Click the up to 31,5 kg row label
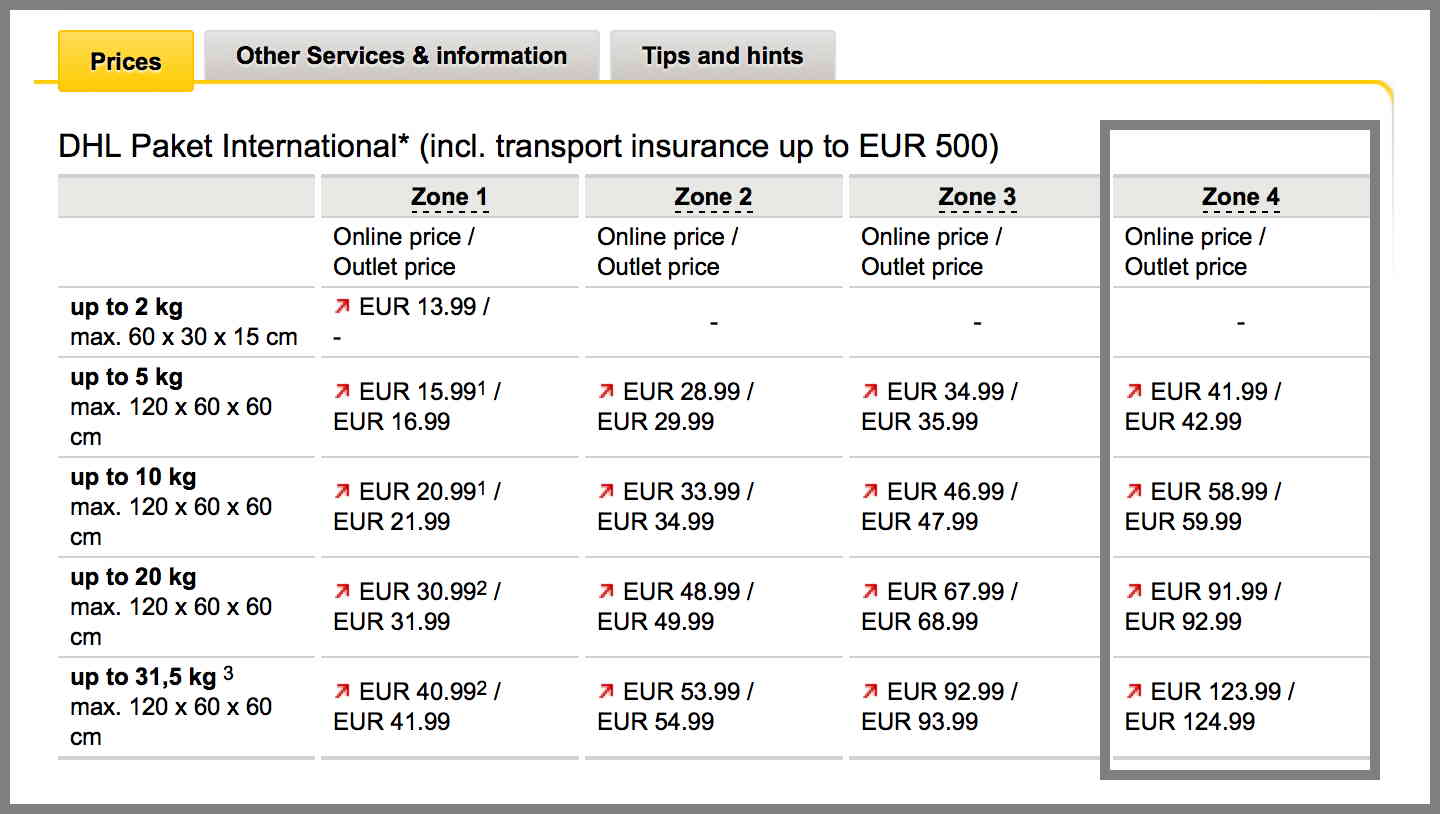1440x814 pixels. 143,677
